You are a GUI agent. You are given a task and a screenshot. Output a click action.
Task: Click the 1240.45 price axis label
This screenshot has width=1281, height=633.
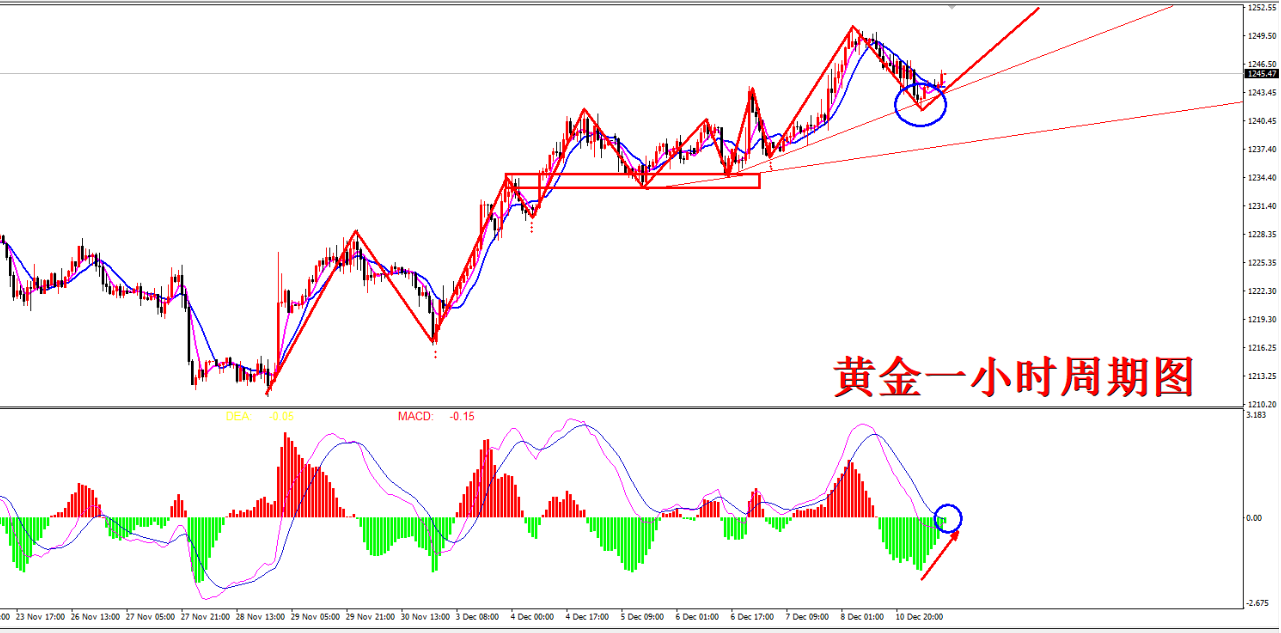click(1262, 121)
